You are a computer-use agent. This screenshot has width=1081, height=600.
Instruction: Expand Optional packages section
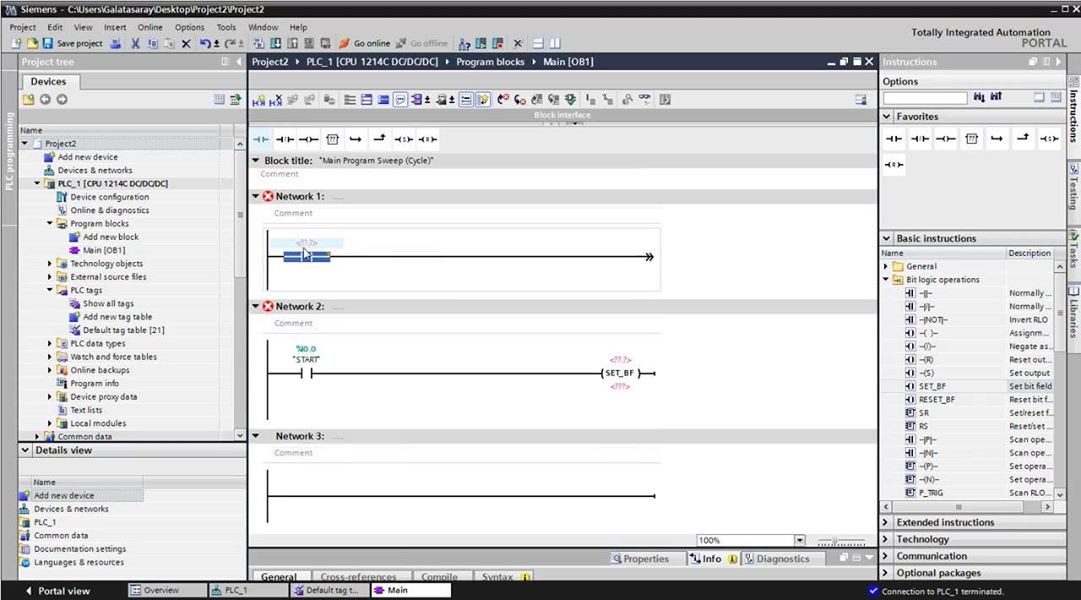887,572
